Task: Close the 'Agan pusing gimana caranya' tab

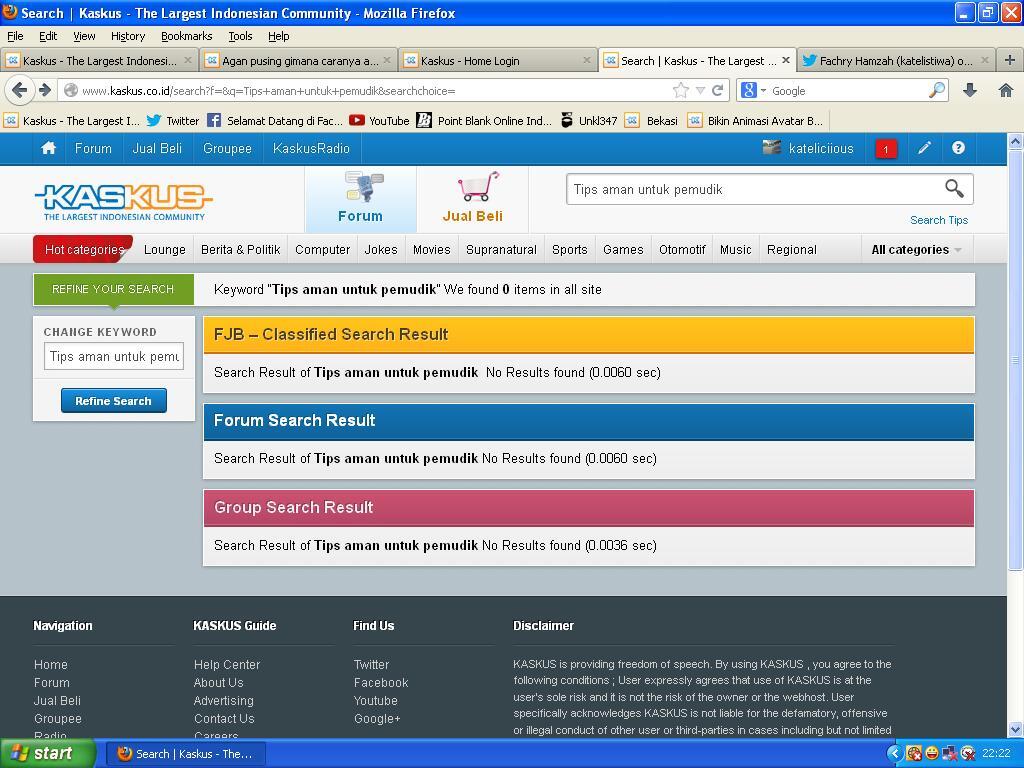Action: coord(387,60)
